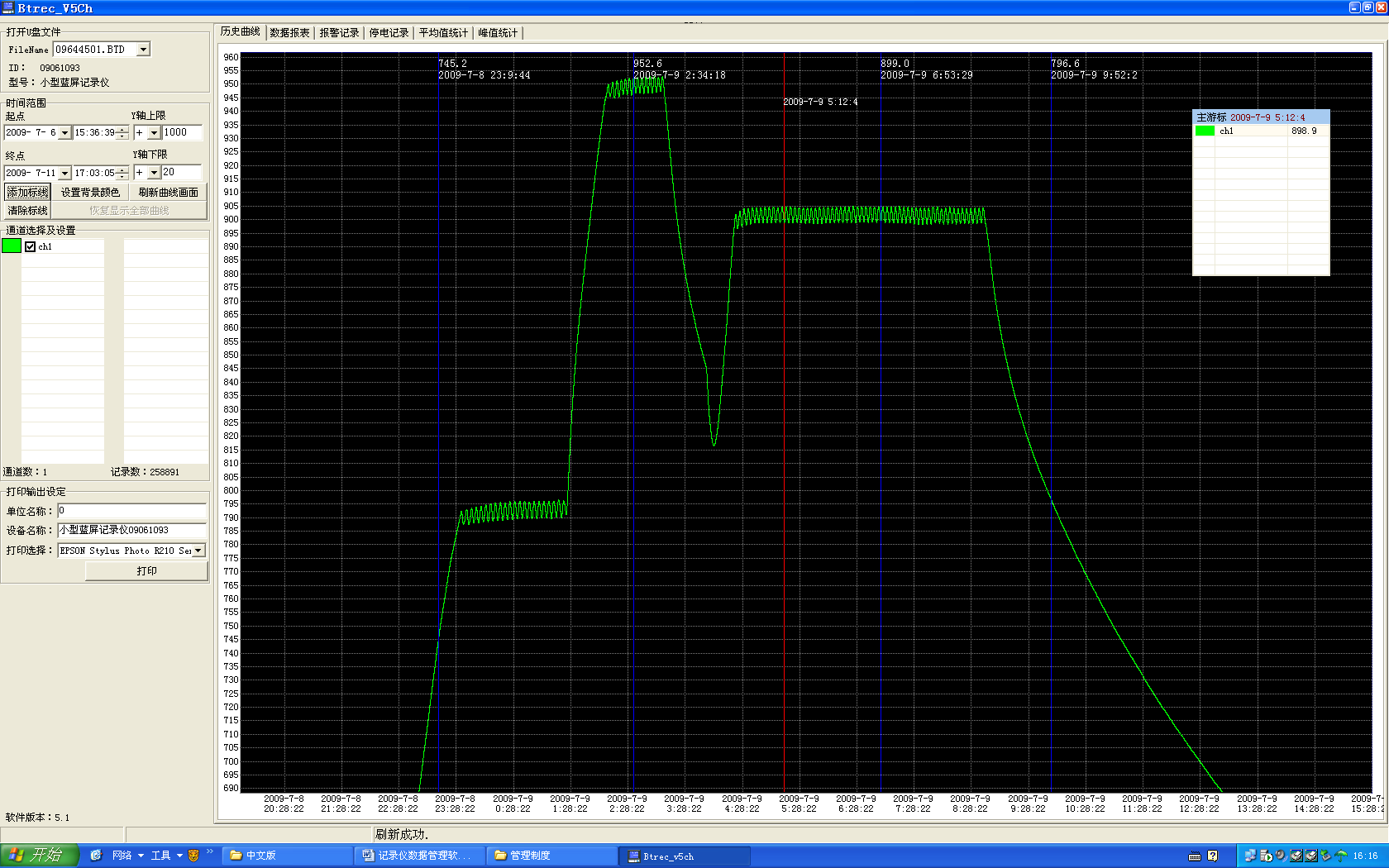Click the language bar help icon
1389x868 pixels.
1212,856
